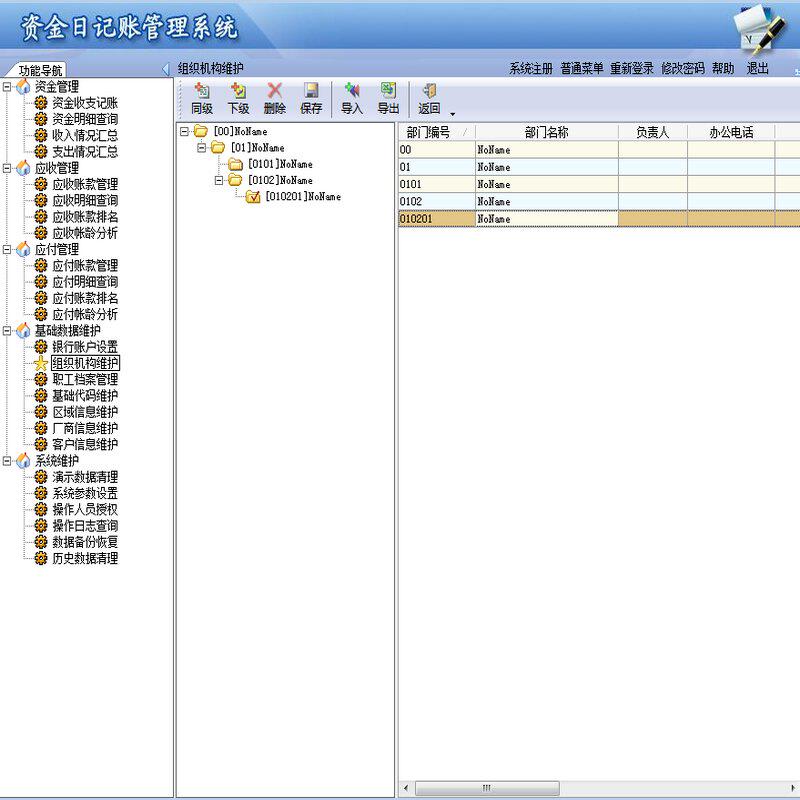Image resolution: width=800 pixels, height=800 pixels.
Task: Collapse the [01]NoName org node
Action: 202,148
